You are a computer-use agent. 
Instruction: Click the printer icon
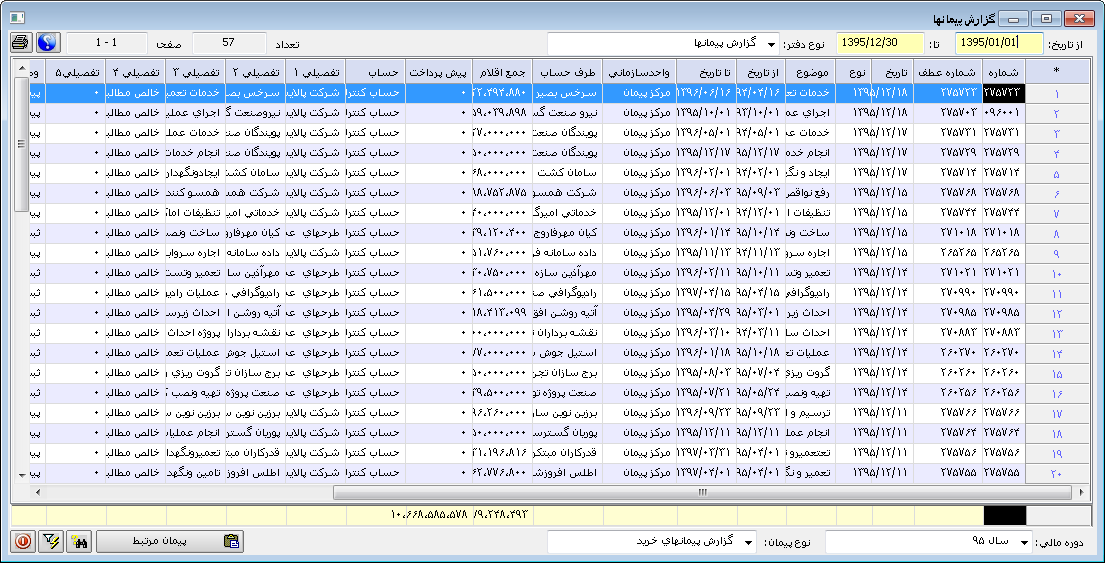tap(20, 43)
